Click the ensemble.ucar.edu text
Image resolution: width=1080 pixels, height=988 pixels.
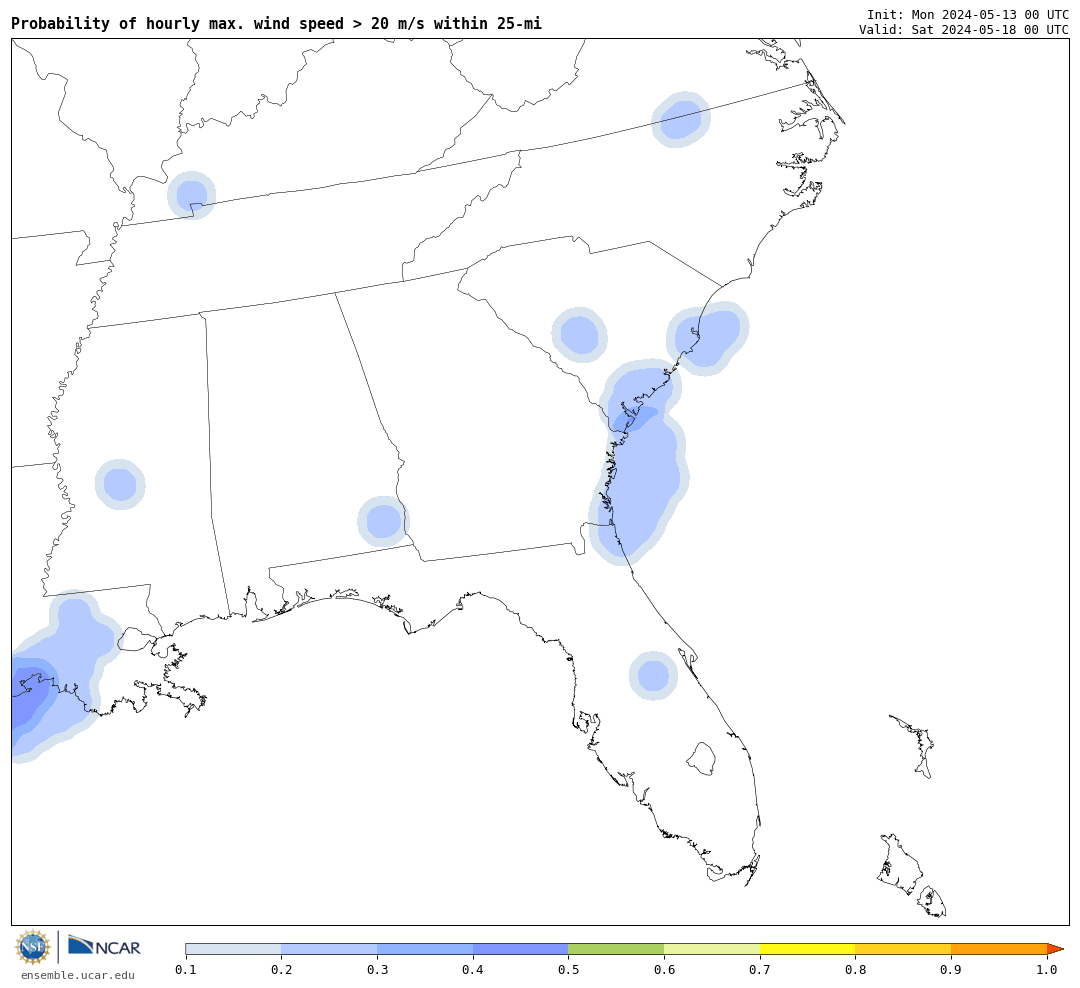point(78,975)
